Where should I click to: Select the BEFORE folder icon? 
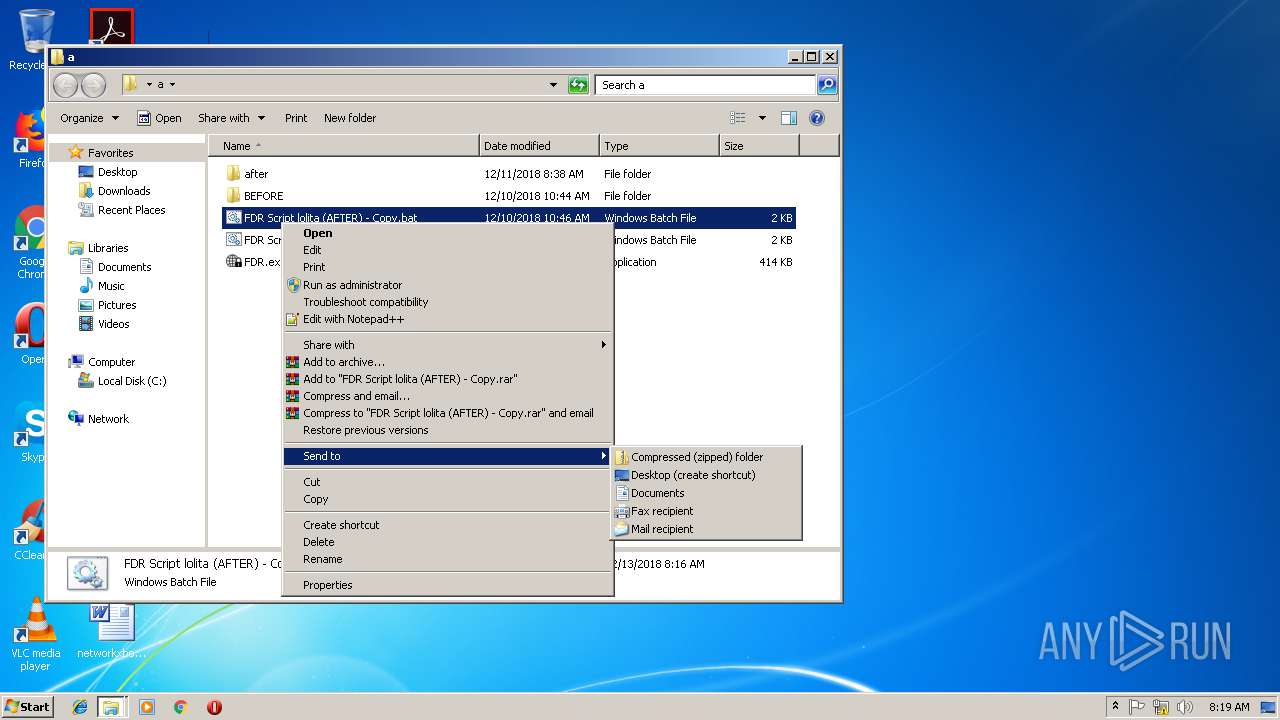(x=233, y=196)
